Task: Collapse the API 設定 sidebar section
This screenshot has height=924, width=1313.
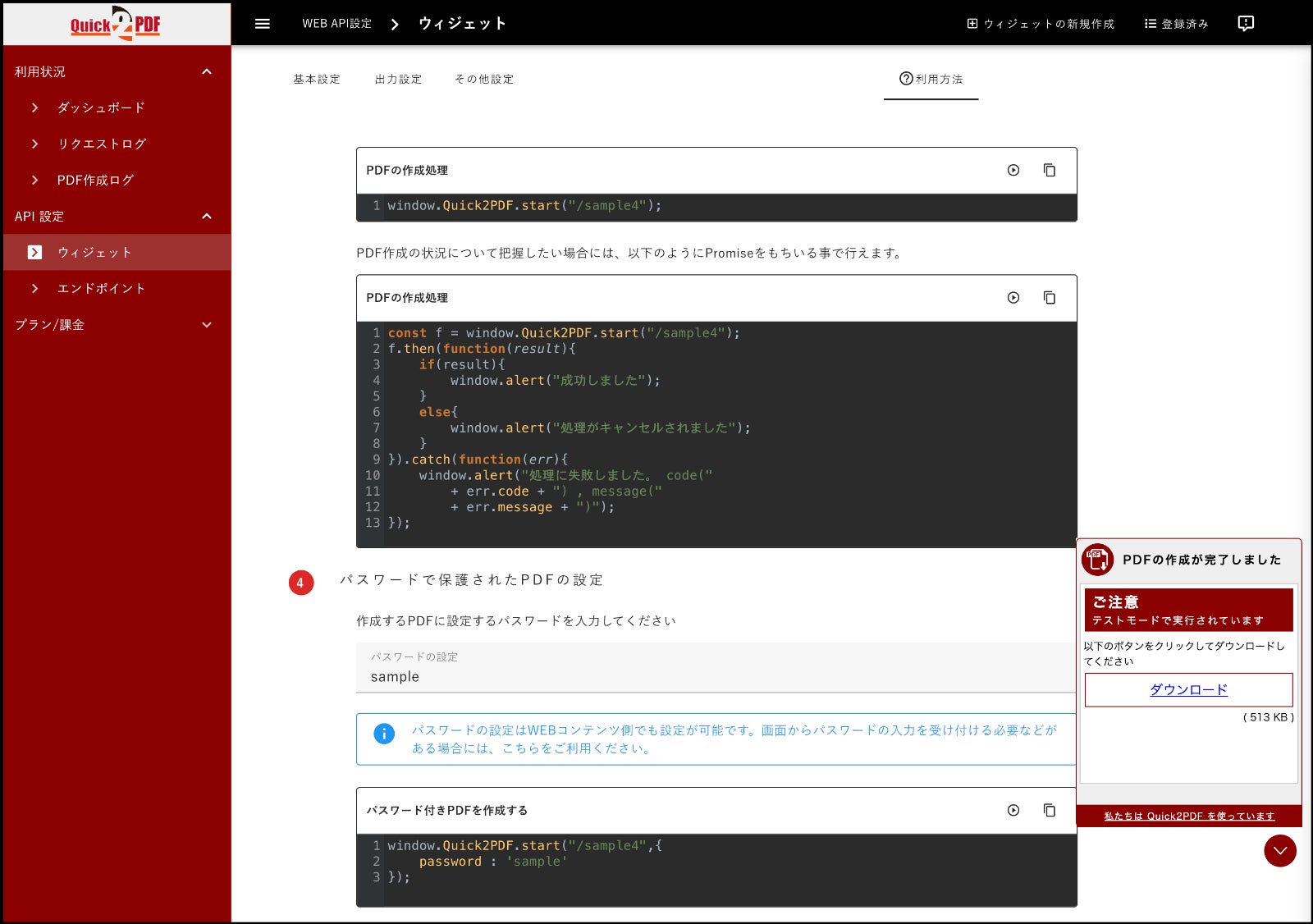Action: 207,217
